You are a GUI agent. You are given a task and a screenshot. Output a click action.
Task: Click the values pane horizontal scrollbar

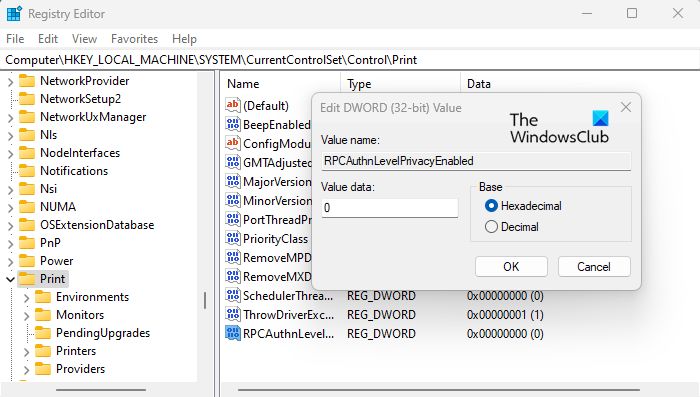(438, 390)
